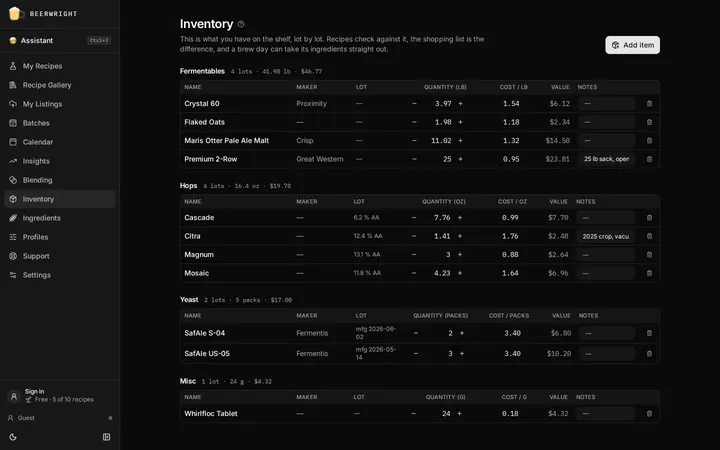The height and width of the screenshot is (450, 720).
Task: Delete the Citra hops lot
Action: (649, 236)
